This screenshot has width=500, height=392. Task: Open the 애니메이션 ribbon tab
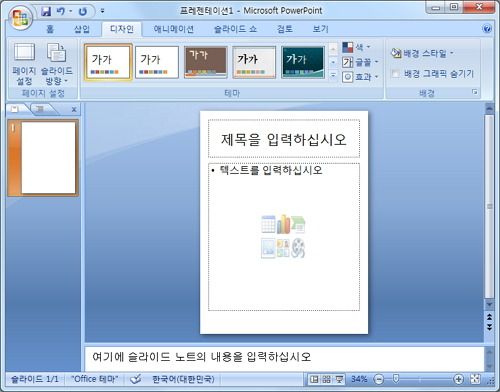pyautogui.click(x=174, y=29)
